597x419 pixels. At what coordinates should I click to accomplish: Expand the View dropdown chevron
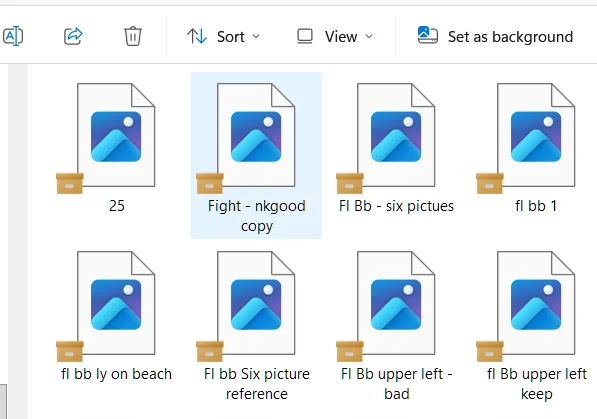pyautogui.click(x=369, y=37)
